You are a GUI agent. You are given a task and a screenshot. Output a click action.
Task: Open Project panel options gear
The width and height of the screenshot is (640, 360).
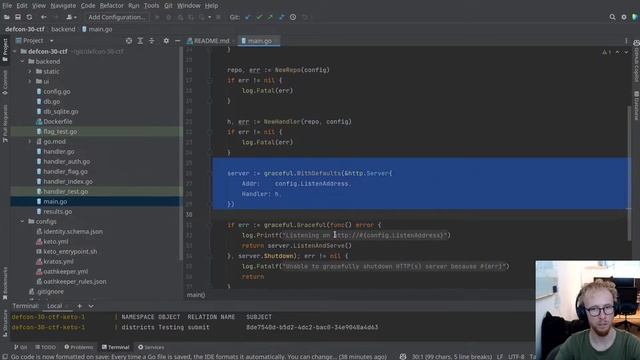[166, 41]
